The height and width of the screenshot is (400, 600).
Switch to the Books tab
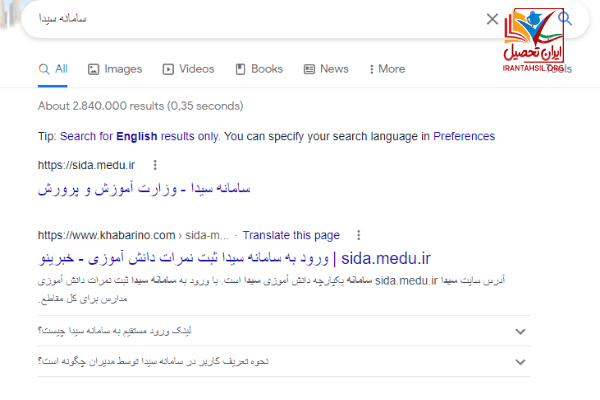pos(259,69)
